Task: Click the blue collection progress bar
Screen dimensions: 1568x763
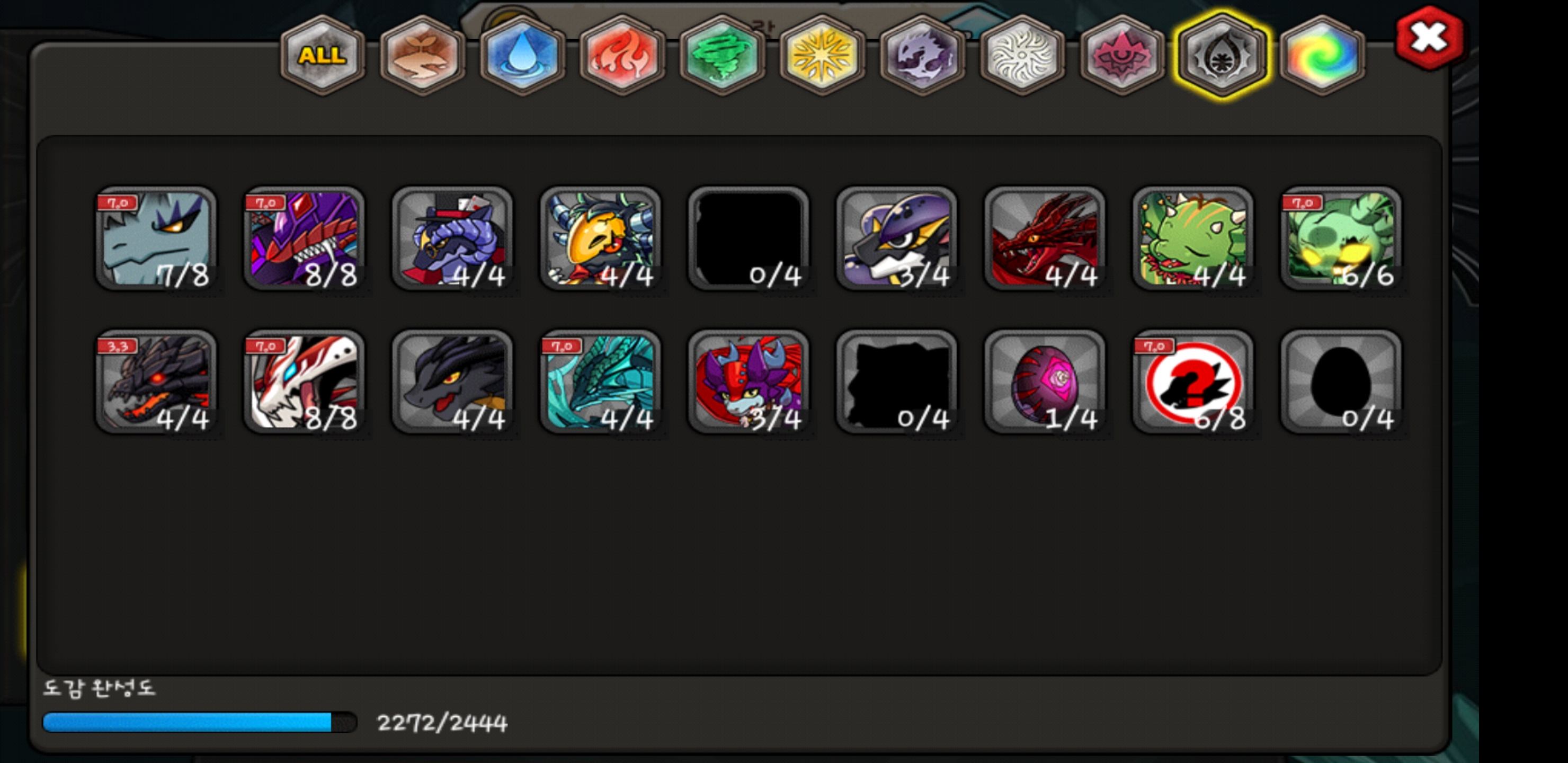Action: [x=200, y=722]
